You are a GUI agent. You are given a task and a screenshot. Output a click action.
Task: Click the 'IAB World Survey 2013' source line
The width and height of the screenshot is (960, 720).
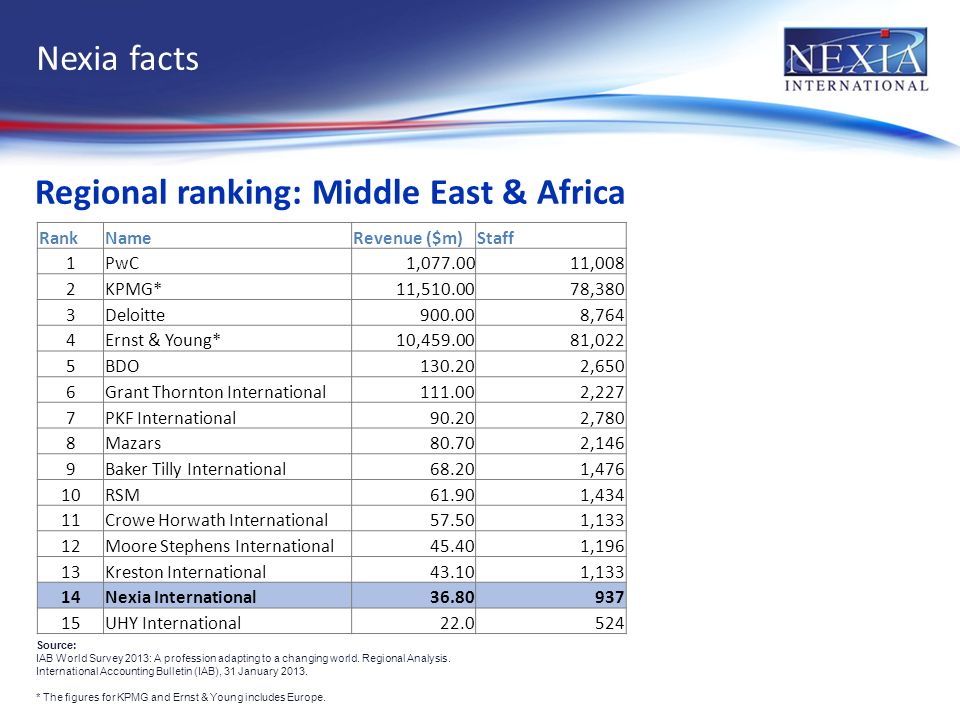243,658
